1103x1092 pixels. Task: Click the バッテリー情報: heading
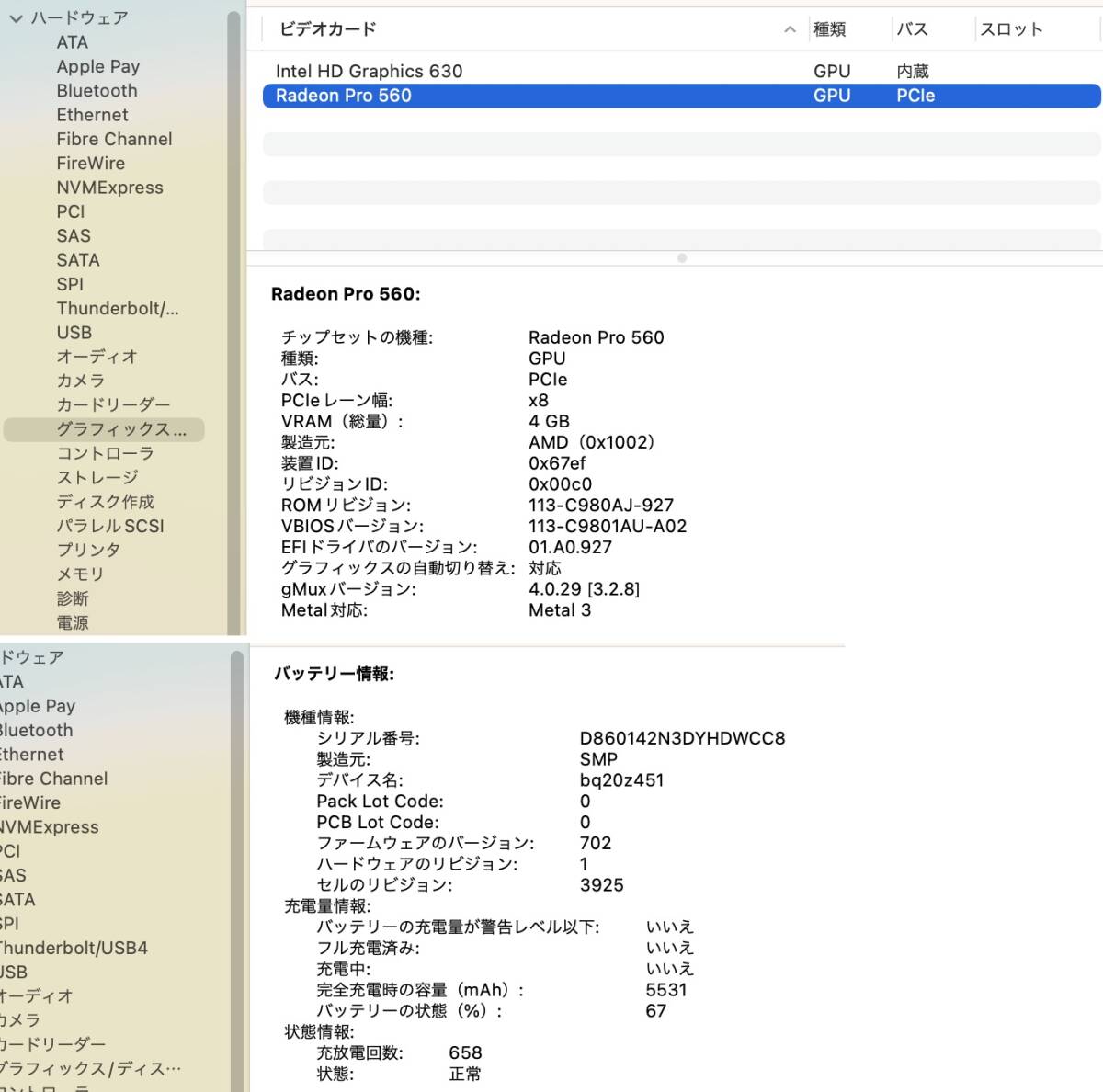[335, 674]
